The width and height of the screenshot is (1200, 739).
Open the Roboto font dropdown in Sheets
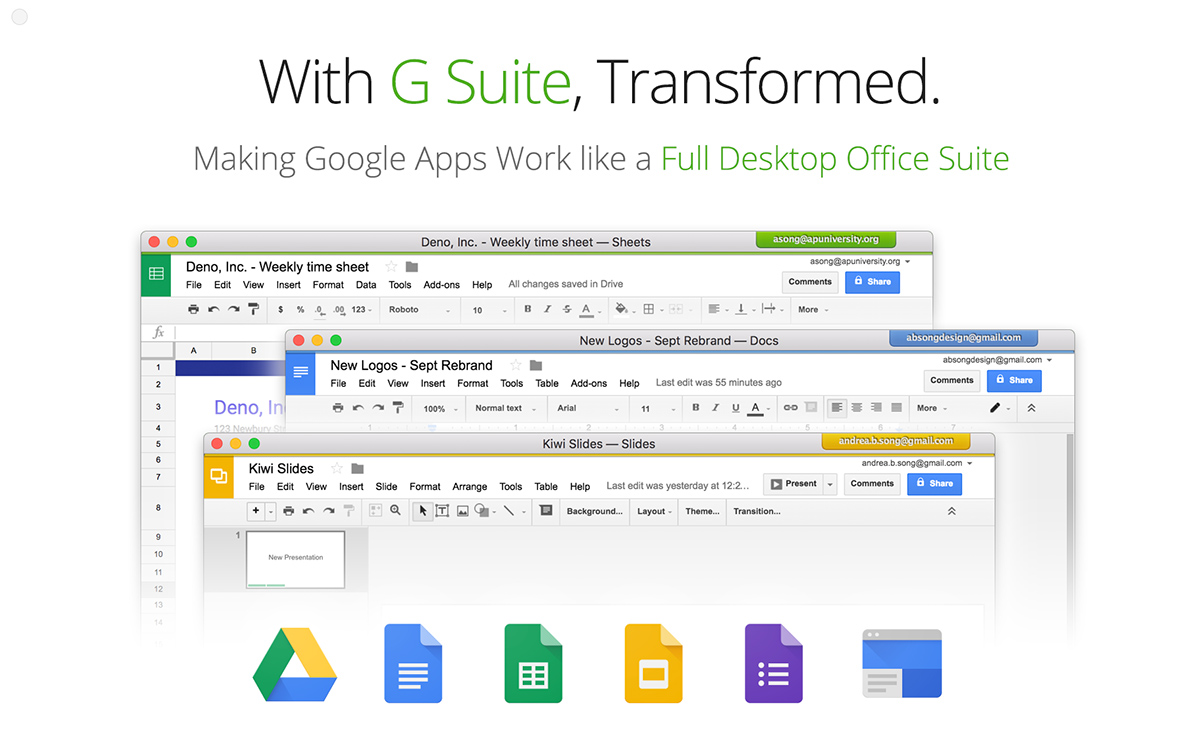418,310
